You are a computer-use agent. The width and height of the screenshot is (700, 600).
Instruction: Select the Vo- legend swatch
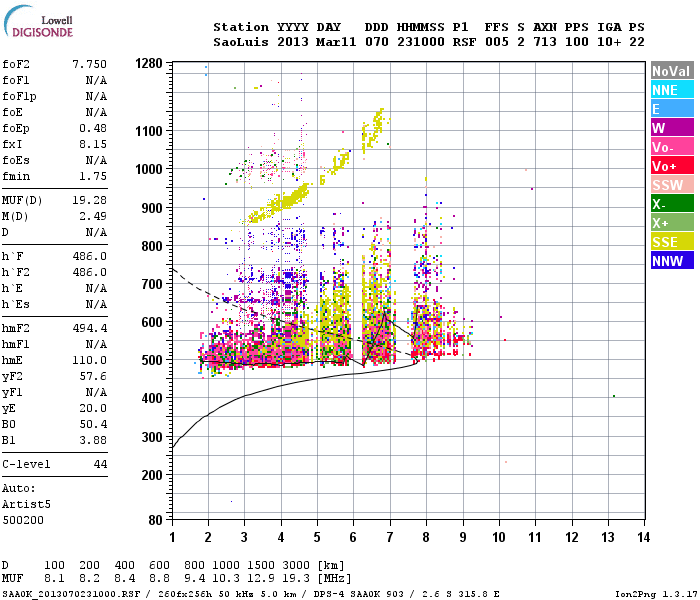[x=672, y=147]
